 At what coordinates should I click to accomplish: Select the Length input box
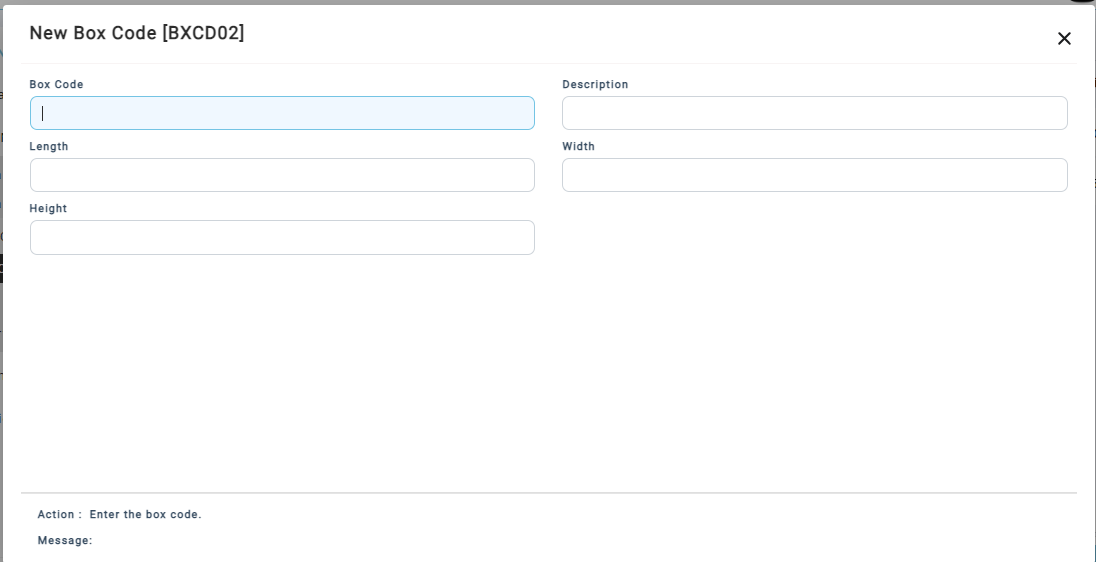coord(282,175)
